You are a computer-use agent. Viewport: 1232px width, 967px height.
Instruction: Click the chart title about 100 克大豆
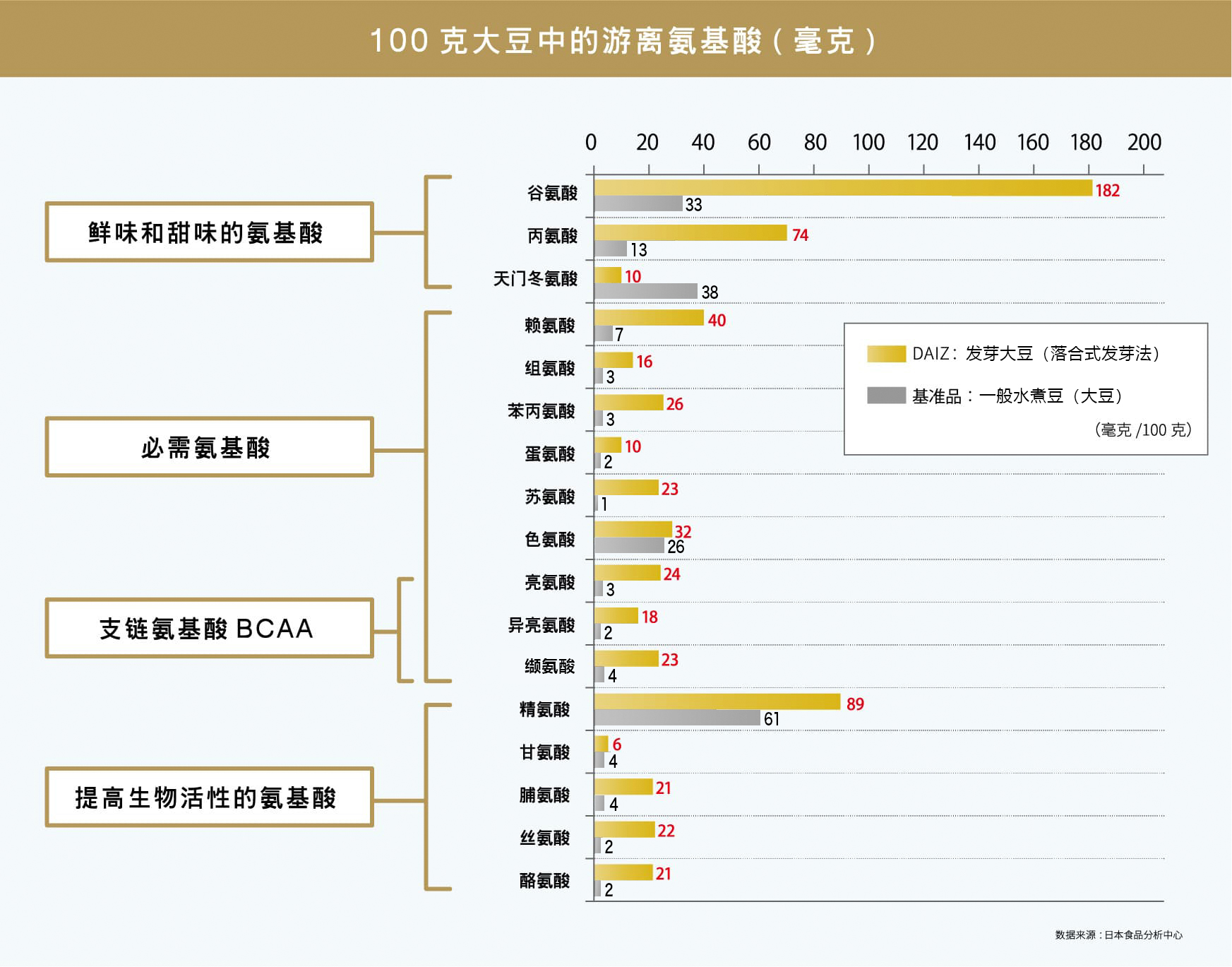pyautogui.click(x=623, y=41)
